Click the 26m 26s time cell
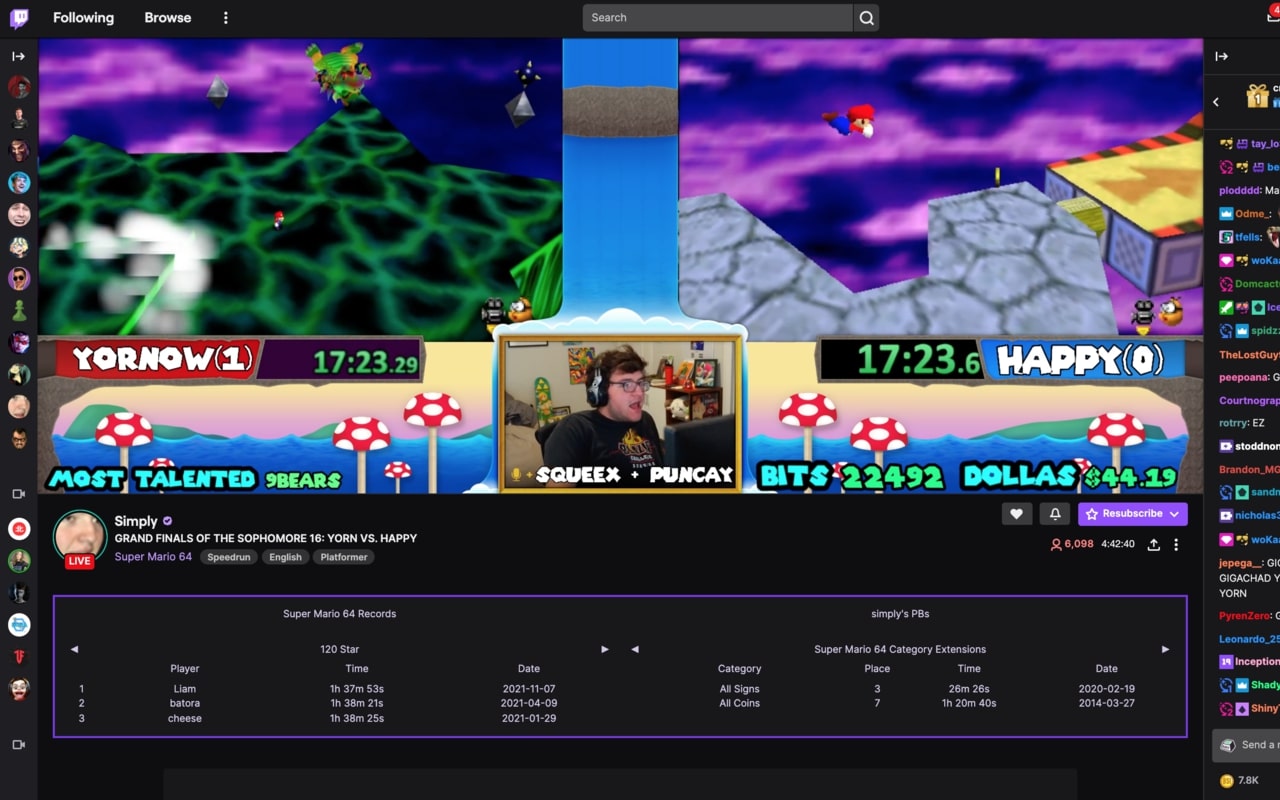 tap(969, 689)
